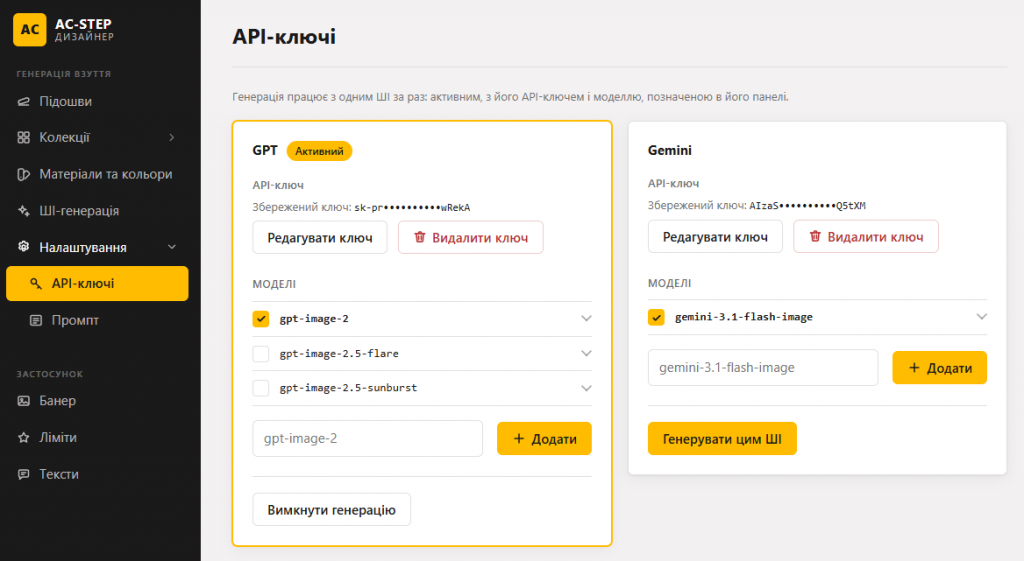Viewport: 1024px width, 561px height.
Task: Collapse the Налаштування section chevron
Action: (172, 247)
